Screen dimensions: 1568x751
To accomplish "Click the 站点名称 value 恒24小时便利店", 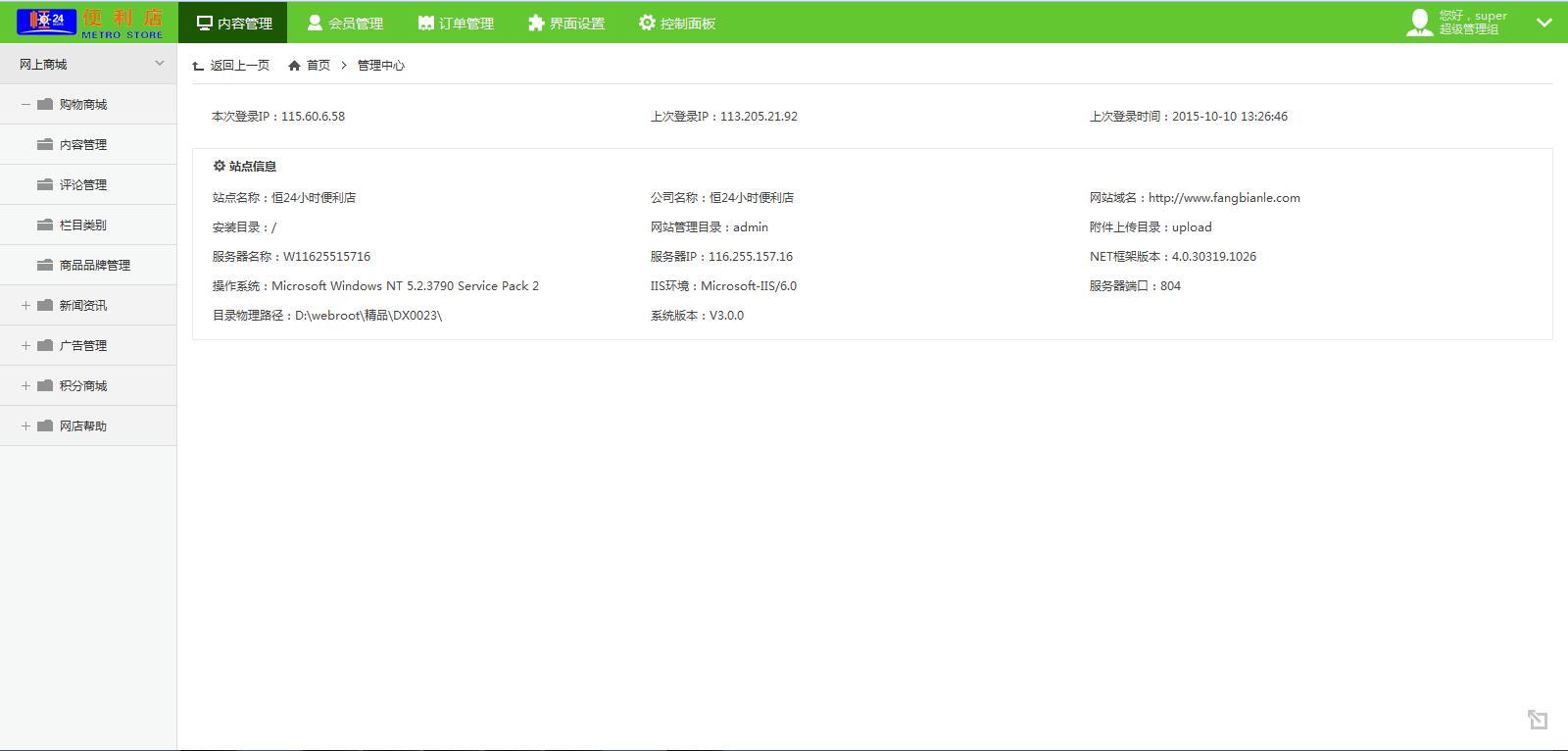I will (314, 197).
